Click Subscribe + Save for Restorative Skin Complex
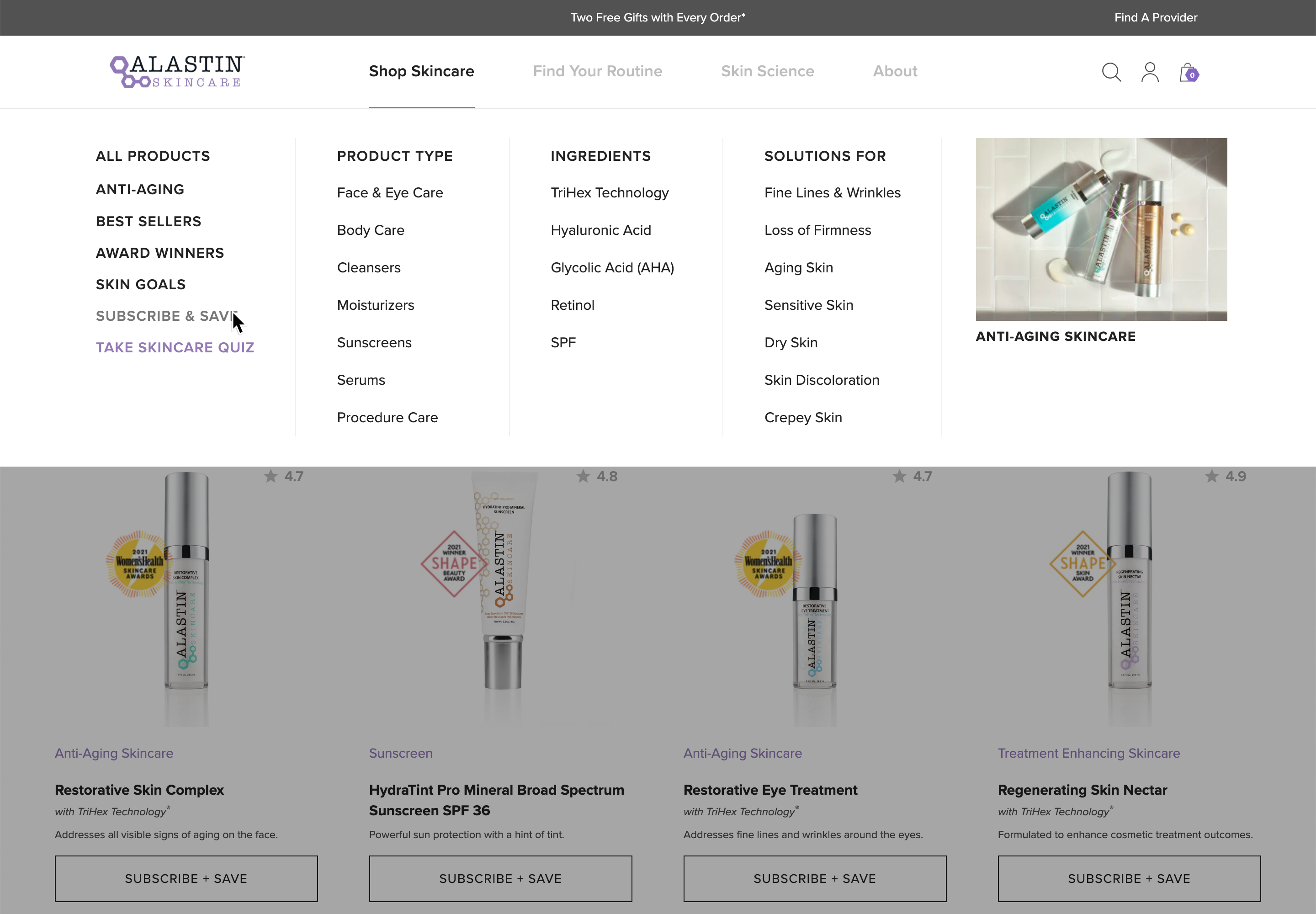The width and height of the screenshot is (1316, 914). coord(186,879)
